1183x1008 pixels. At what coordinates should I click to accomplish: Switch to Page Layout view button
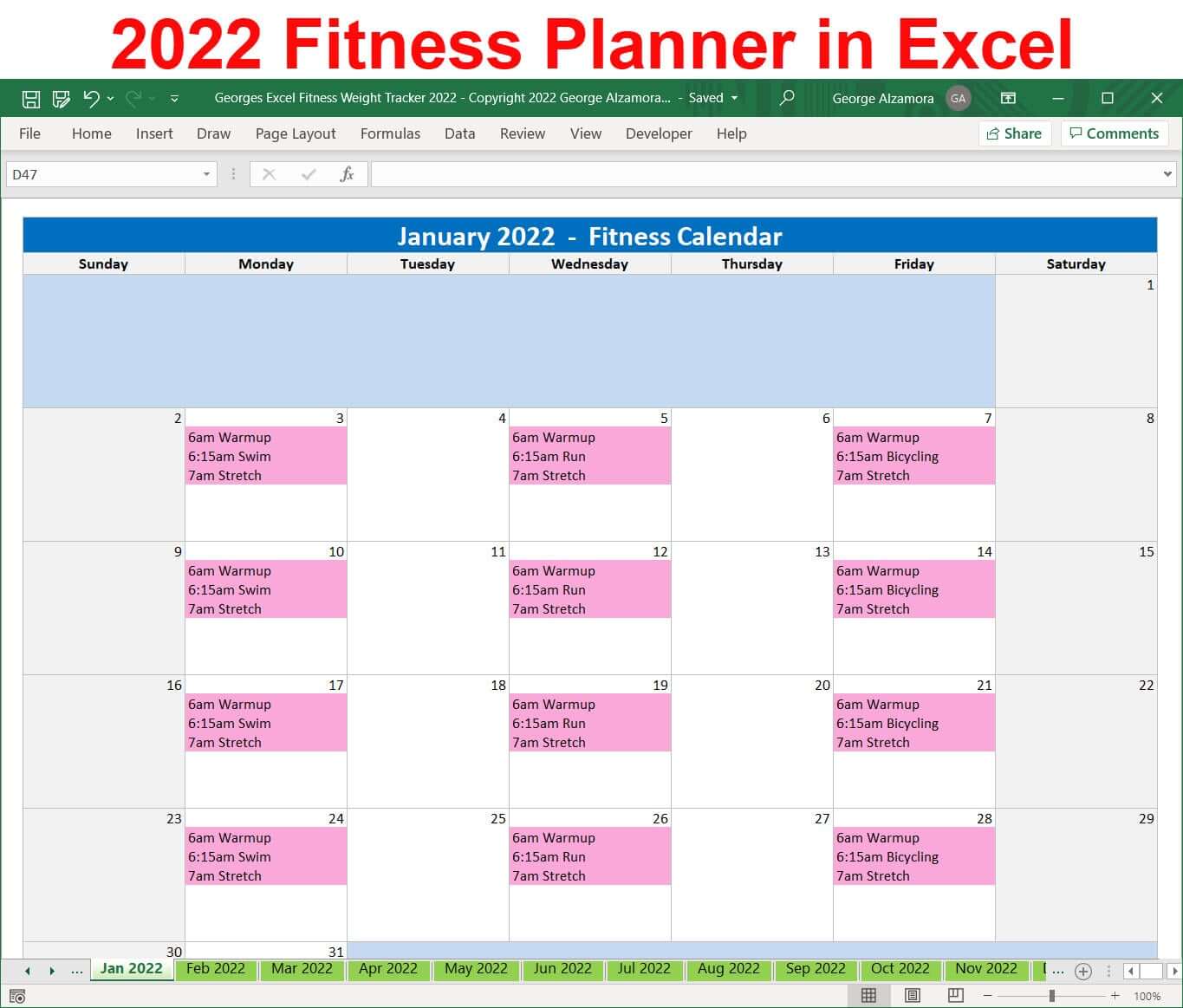click(x=912, y=995)
